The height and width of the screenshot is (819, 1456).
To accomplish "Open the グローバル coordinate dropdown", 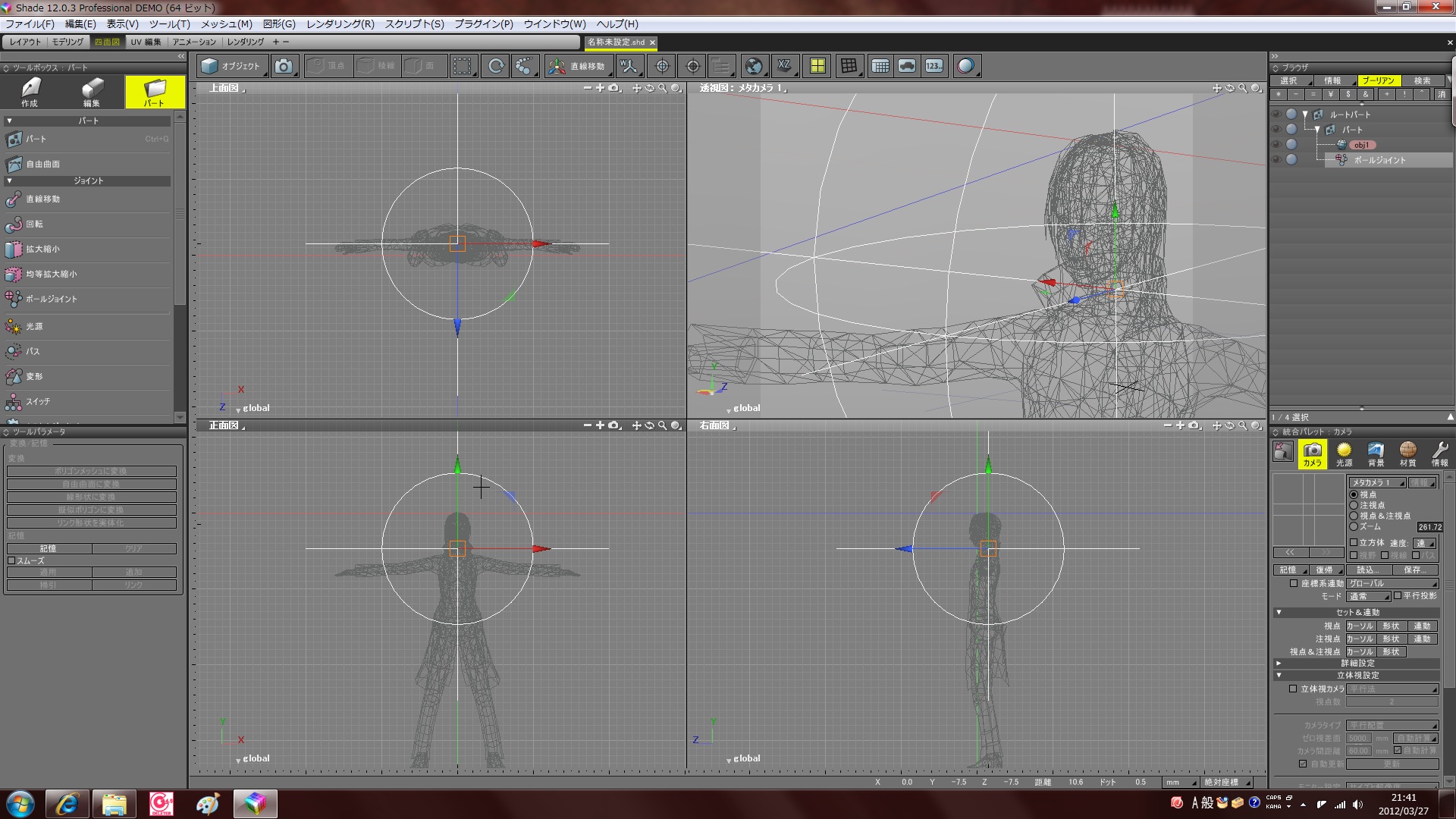I will (x=1392, y=583).
